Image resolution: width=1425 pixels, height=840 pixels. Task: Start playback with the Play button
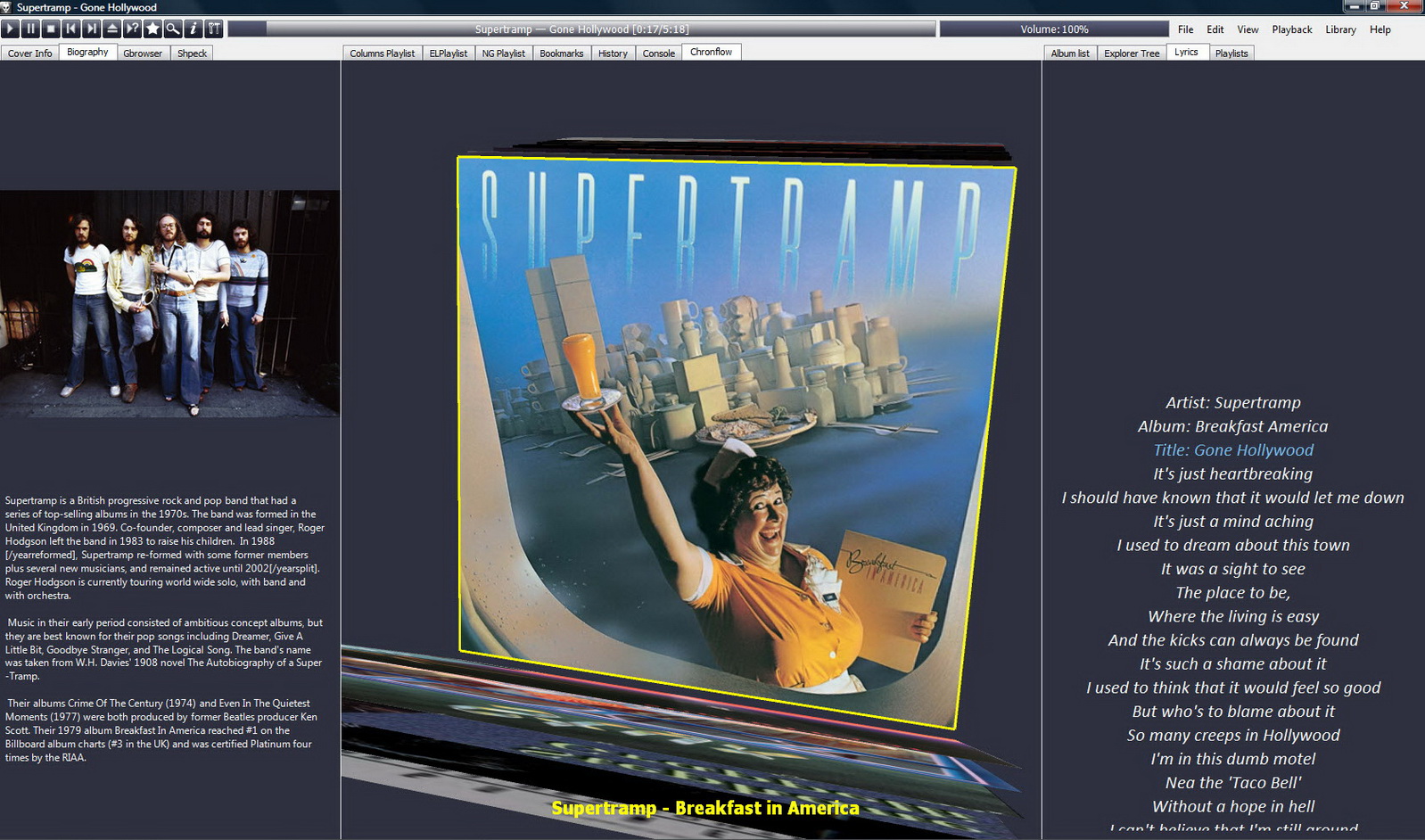pyautogui.click(x=10, y=29)
